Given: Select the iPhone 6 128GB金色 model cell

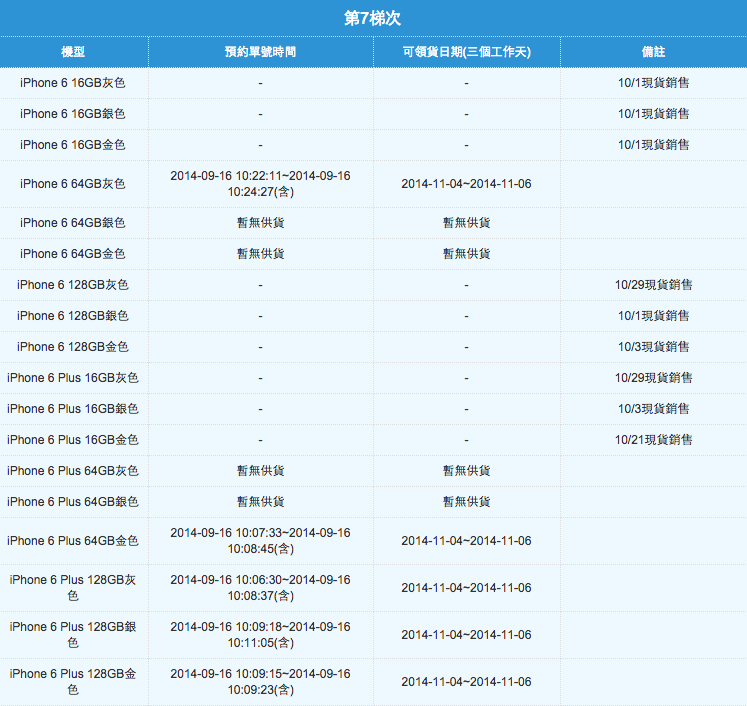Looking at the screenshot, I should (72, 347).
